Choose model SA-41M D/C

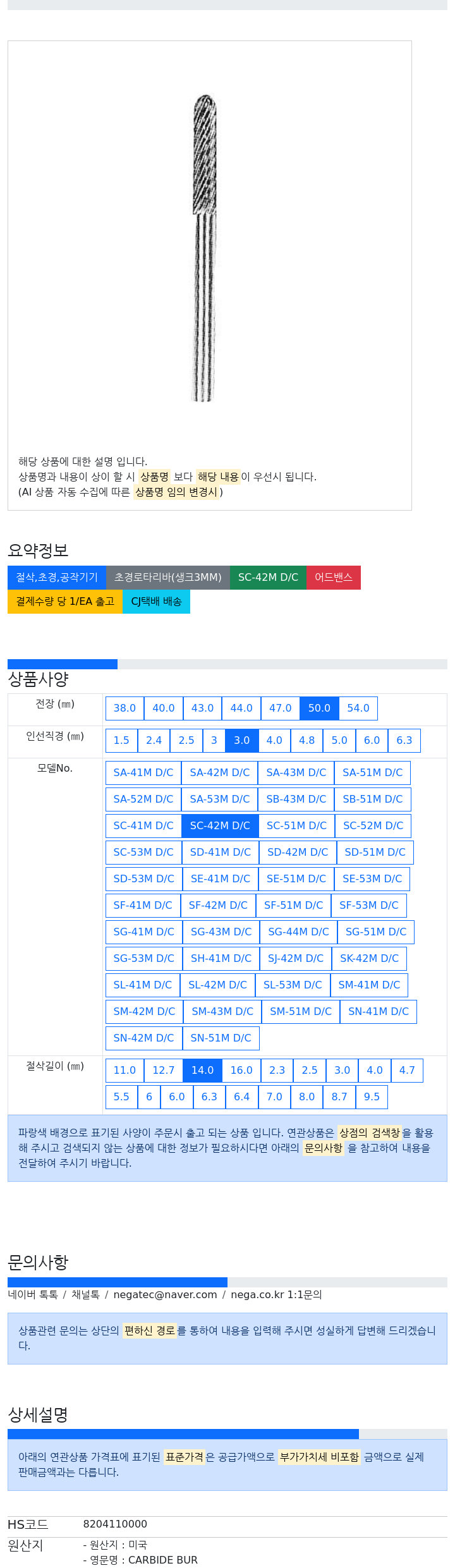pyautogui.click(x=143, y=773)
